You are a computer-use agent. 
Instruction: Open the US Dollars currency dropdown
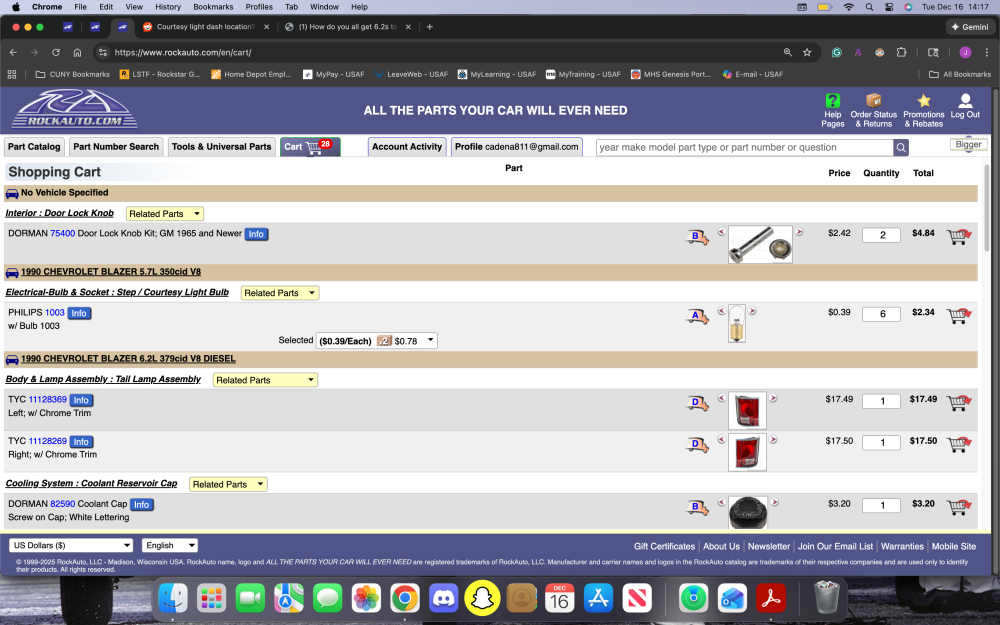click(x=70, y=544)
